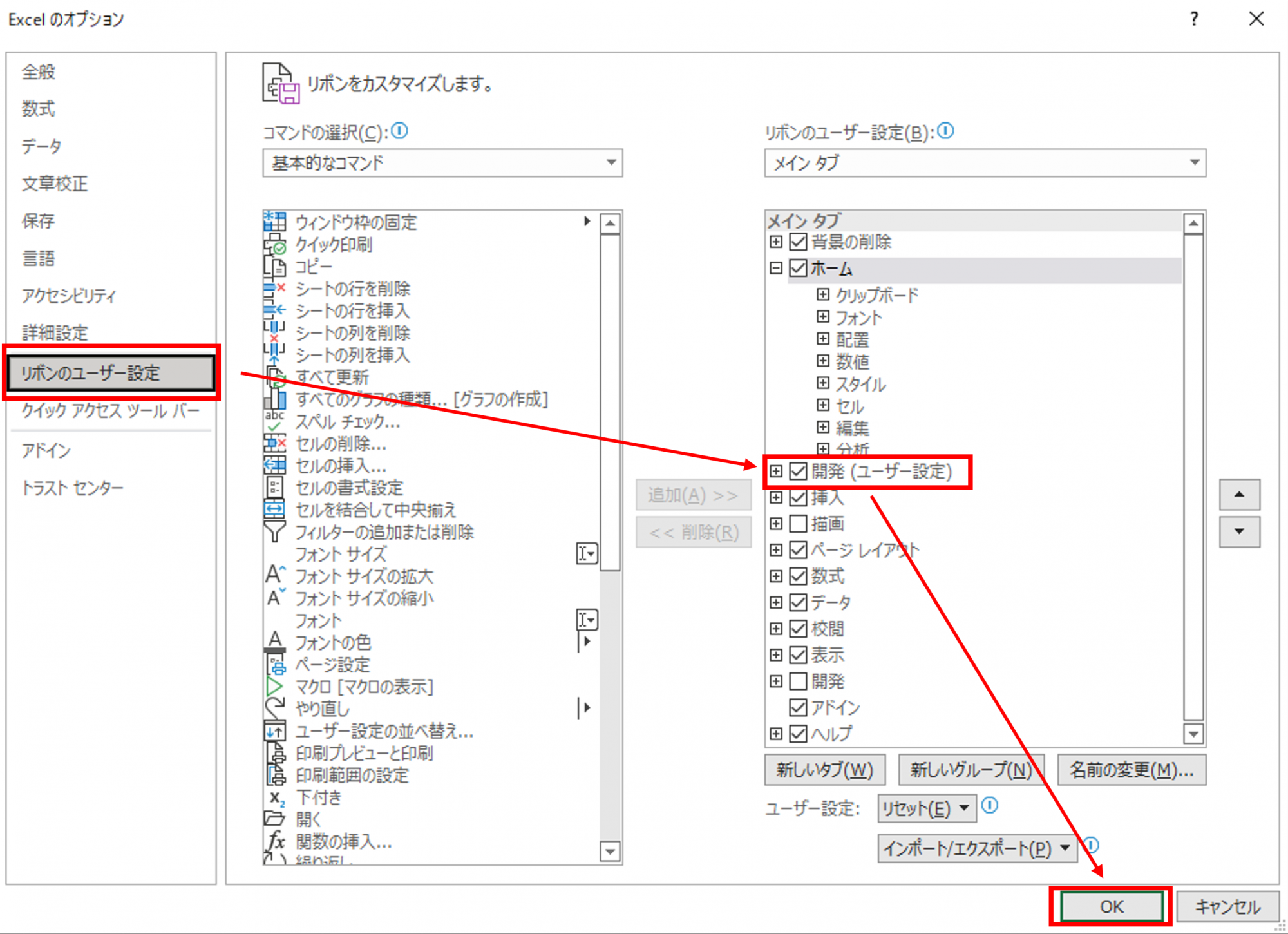1288x934 pixels.
Task: Uncheck the 数式 tab checkbox
Action: [x=798, y=576]
